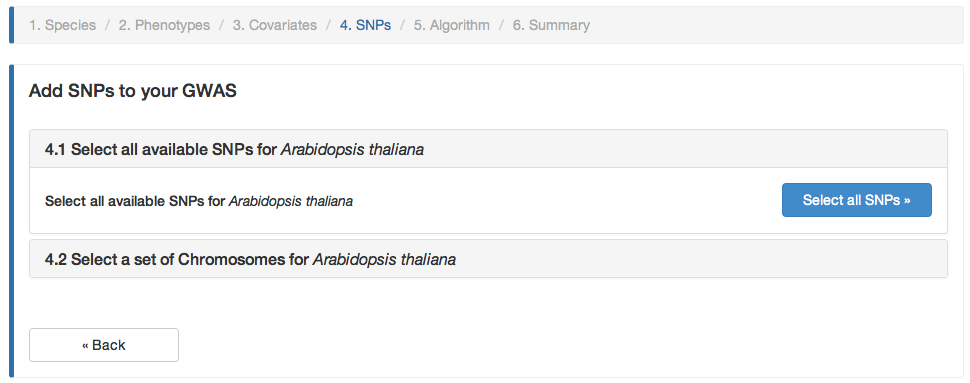Go to the 1. Species step
Screen dimensions: 970x383
tap(62, 25)
